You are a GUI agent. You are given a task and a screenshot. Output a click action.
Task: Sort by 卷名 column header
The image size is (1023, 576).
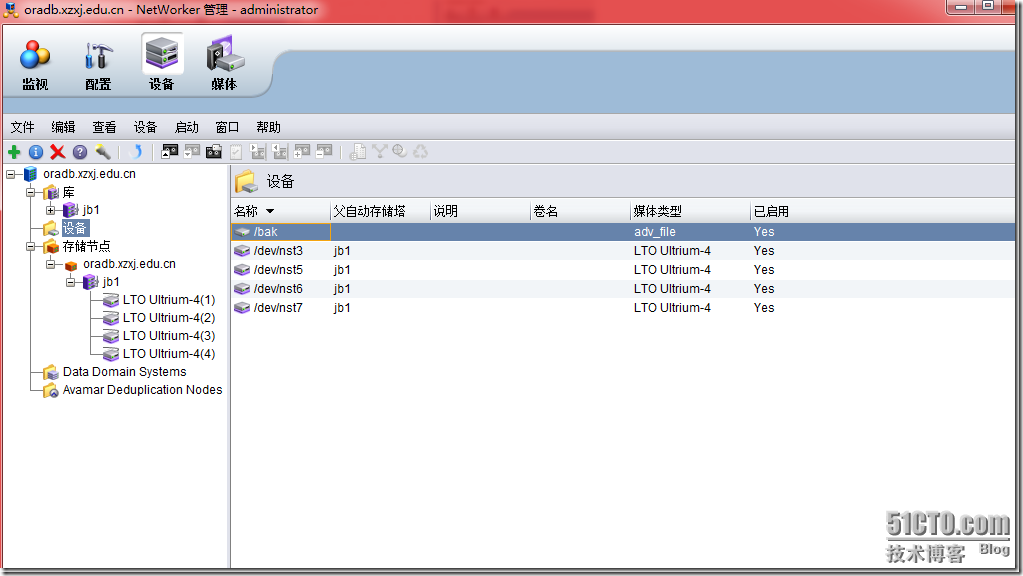pos(580,211)
